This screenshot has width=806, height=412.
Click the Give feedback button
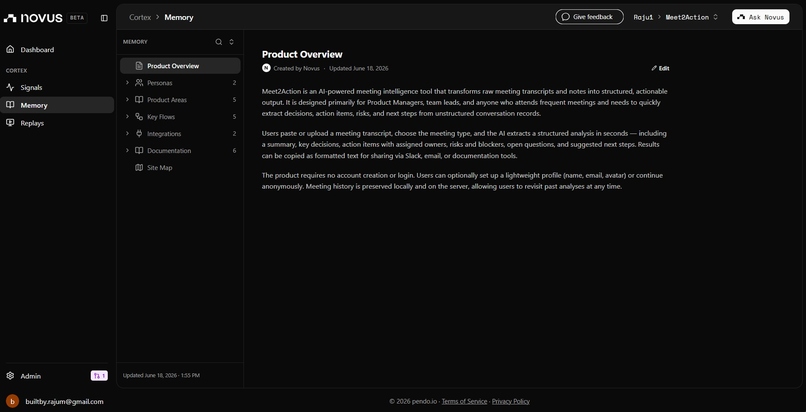point(589,17)
